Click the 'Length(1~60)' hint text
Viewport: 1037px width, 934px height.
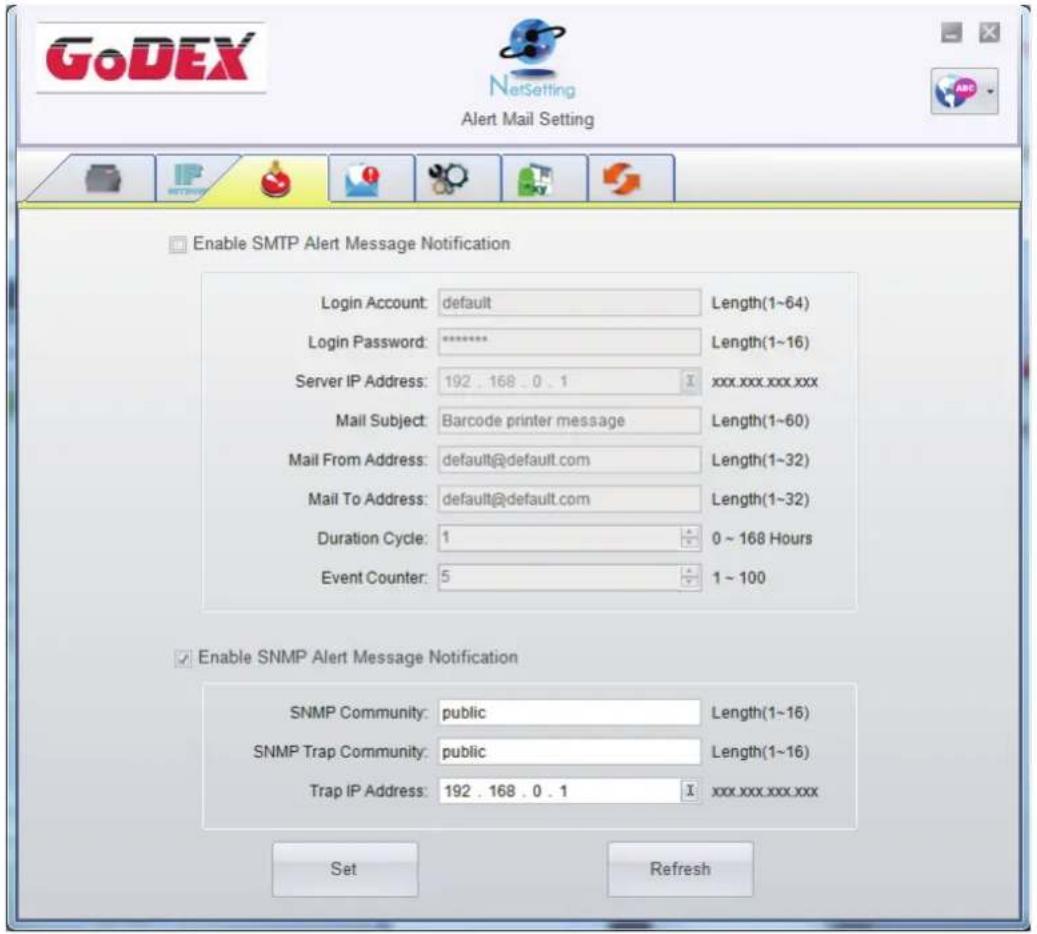[761, 421]
